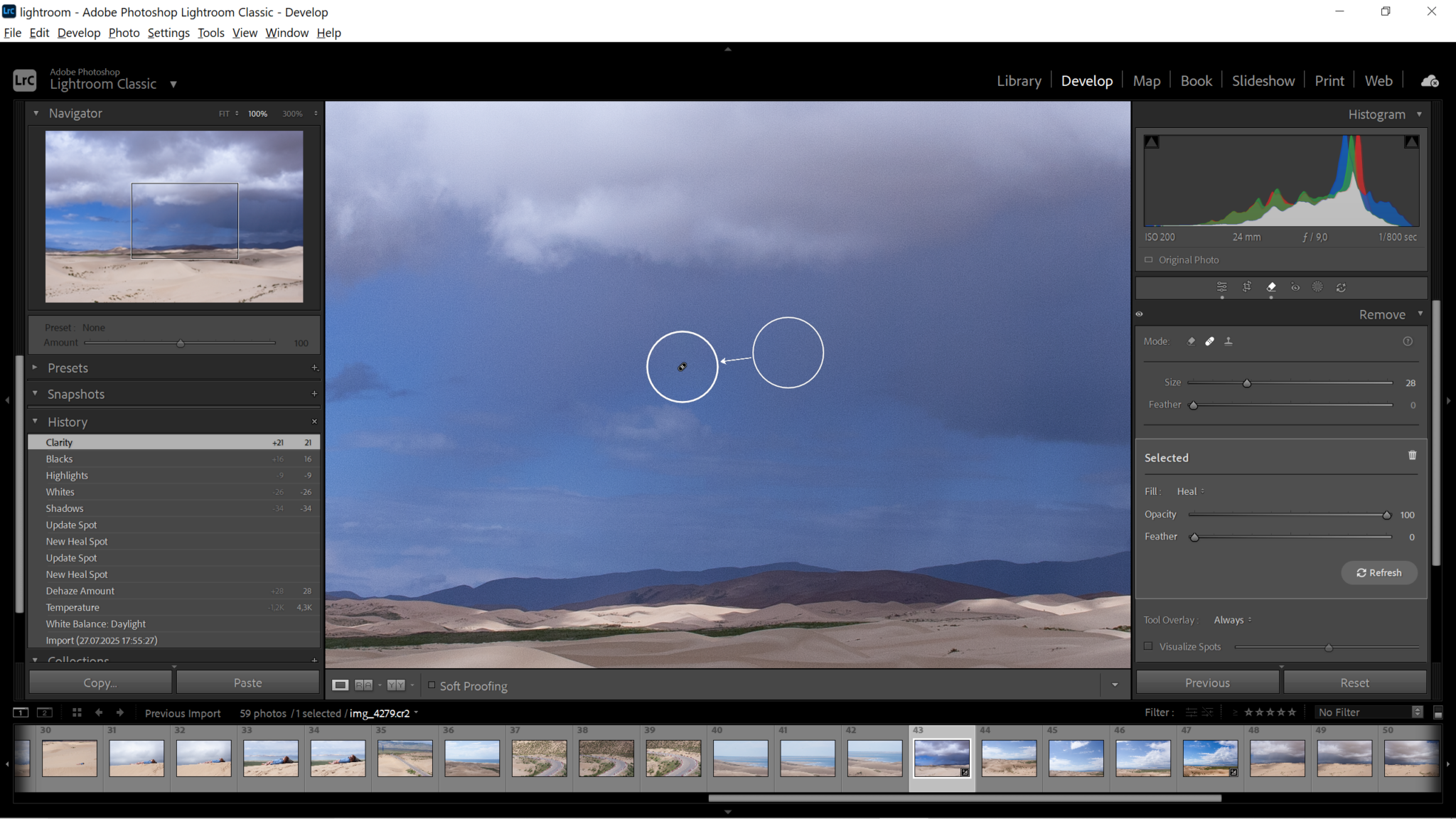Image resolution: width=1456 pixels, height=819 pixels.
Task: Click the Refresh button
Action: [1378, 572]
